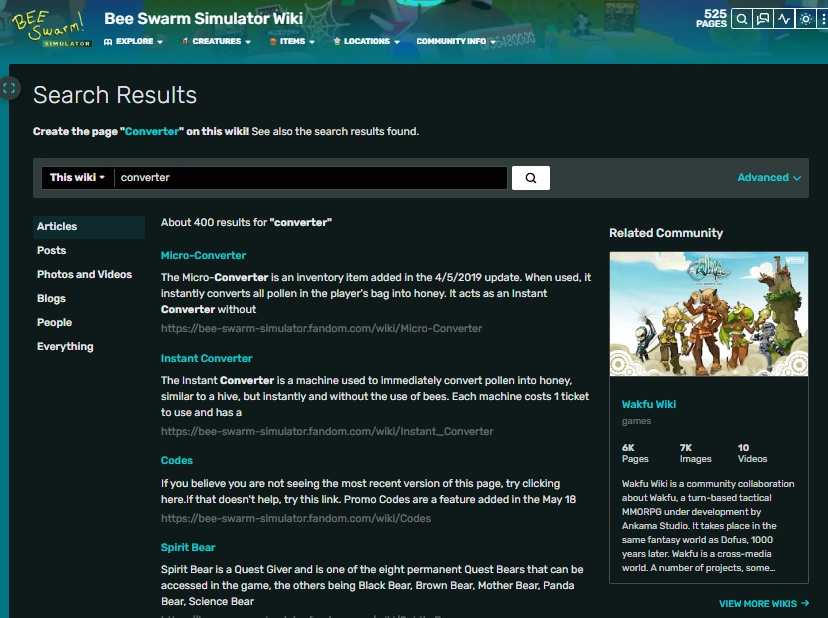Select the Everything filter tab
828x618 pixels.
pos(65,346)
